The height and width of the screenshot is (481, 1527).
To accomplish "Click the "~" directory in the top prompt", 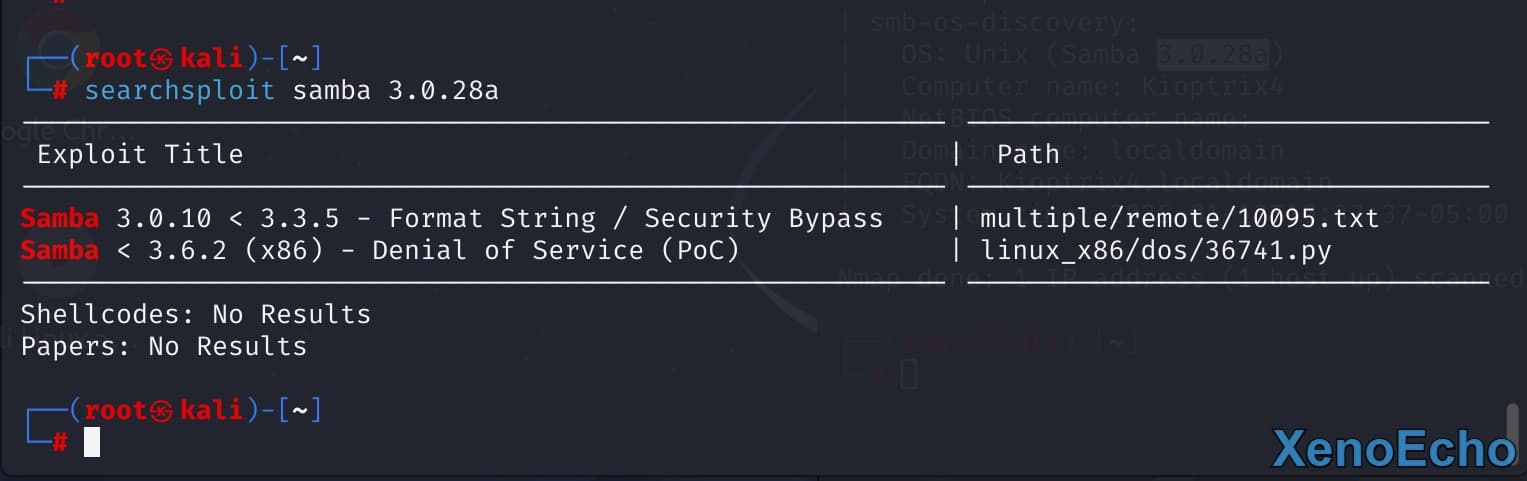I will 300,58.
